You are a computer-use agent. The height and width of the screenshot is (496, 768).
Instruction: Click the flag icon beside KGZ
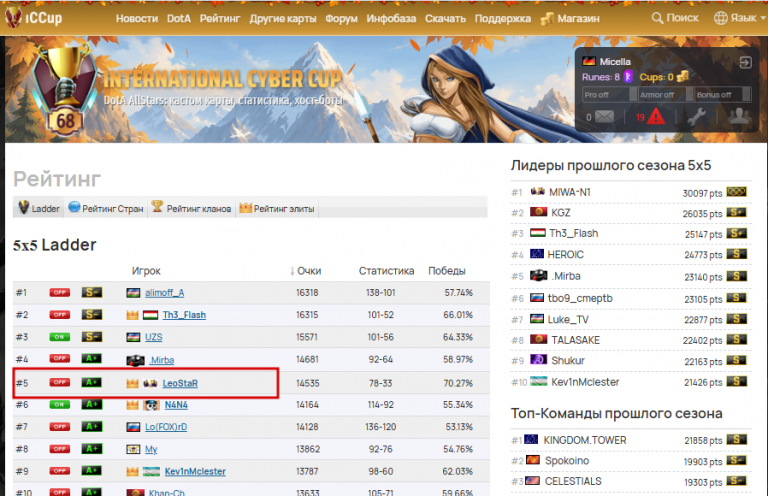click(x=539, y=213)
